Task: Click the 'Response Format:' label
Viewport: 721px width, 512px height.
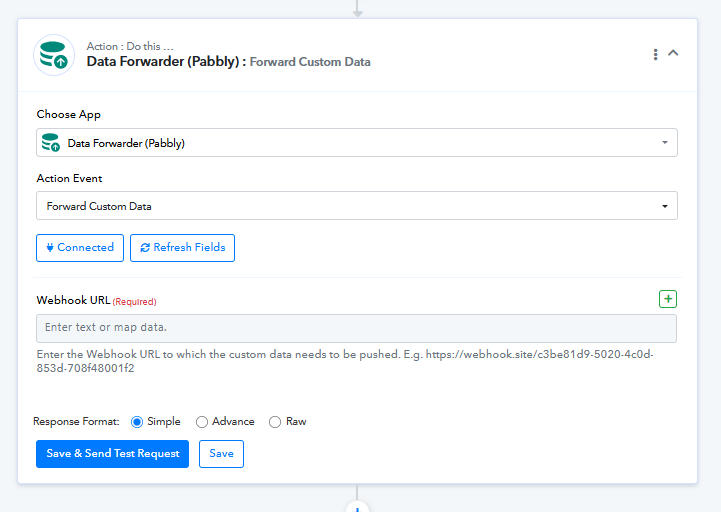Action: pyautogui.click(x=76, y=422)
